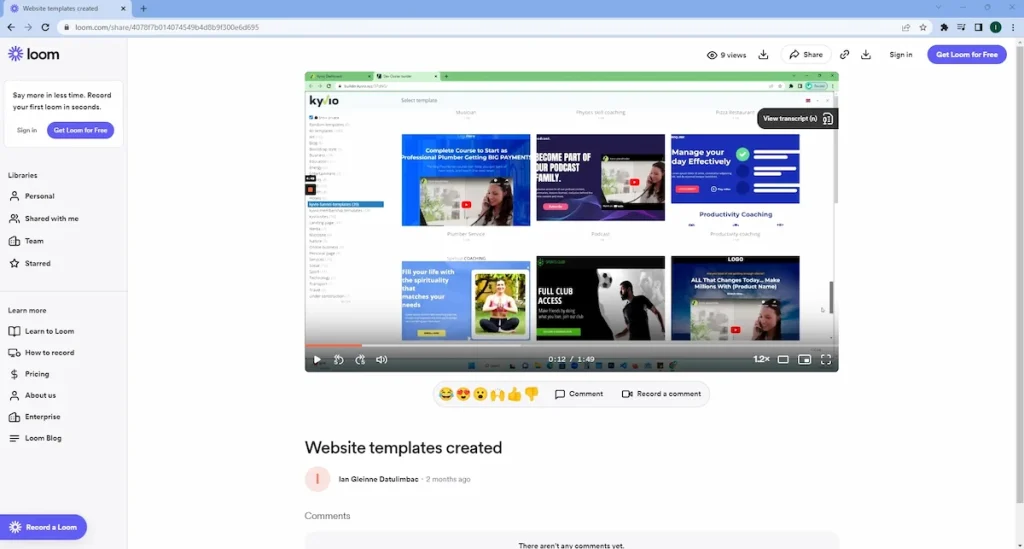Skip forward using the forward icon
The width and height of the screenshot is (1024, 549).
[360, 359]
